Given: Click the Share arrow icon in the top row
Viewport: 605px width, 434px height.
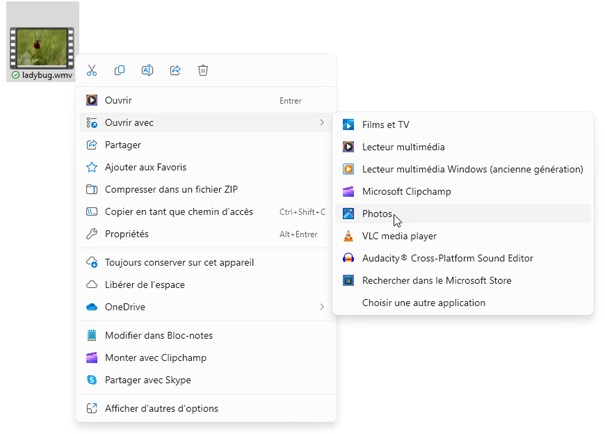Looking at the screenshot, I should point(175,70).
